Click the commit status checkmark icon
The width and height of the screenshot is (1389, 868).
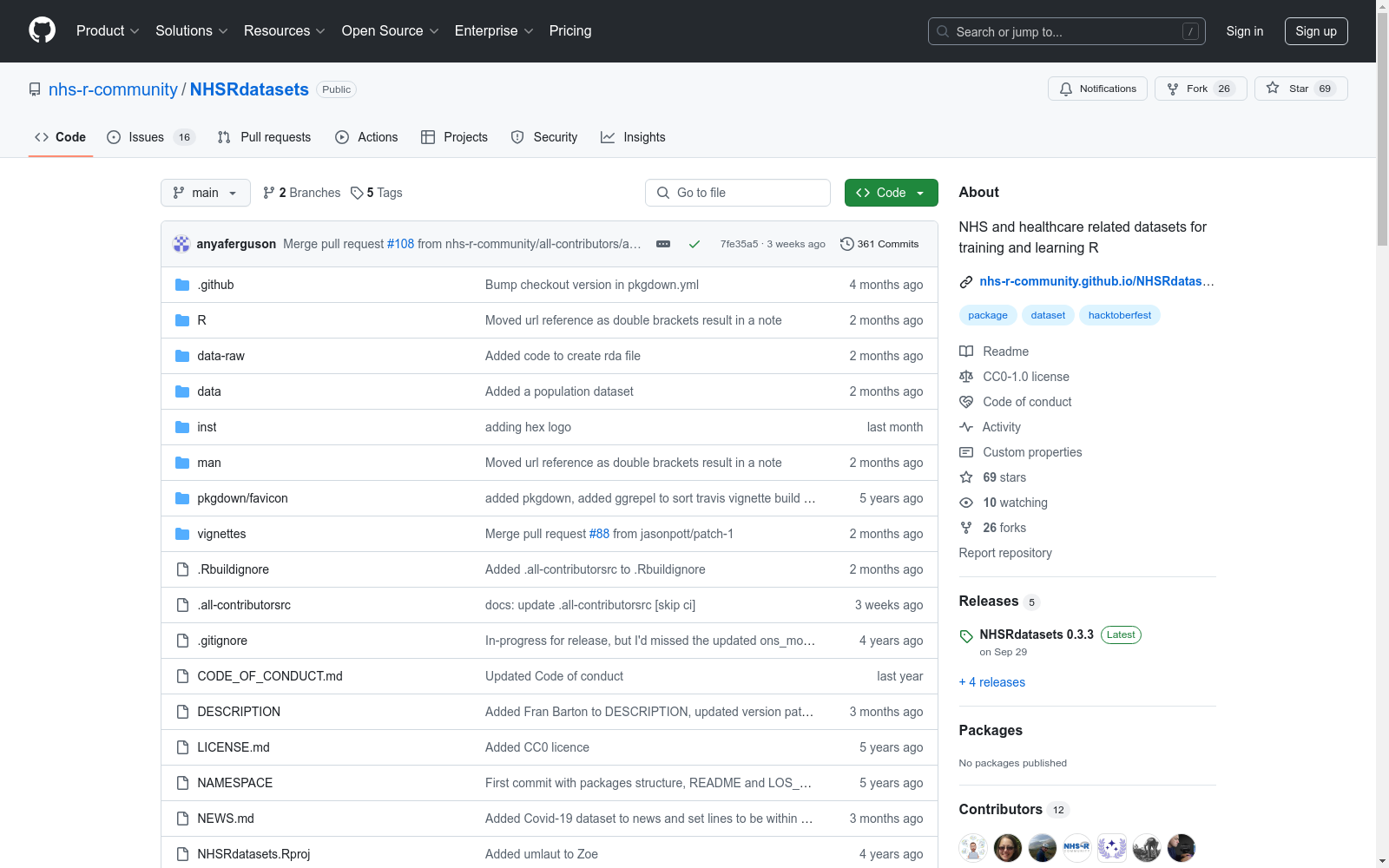tap(694, 244)
